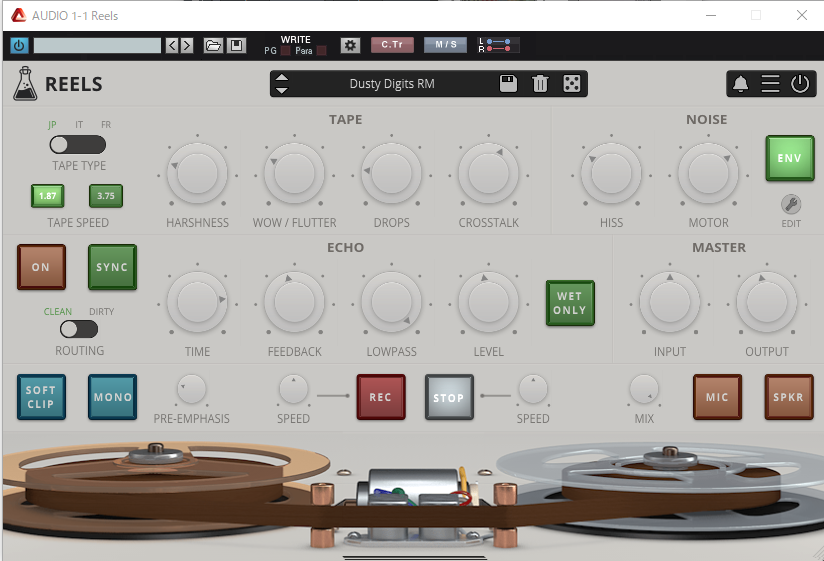This screenshot has width=824, height=561.
Task: Click the floppy disk save icon in host bar
Action: [236, 46]
